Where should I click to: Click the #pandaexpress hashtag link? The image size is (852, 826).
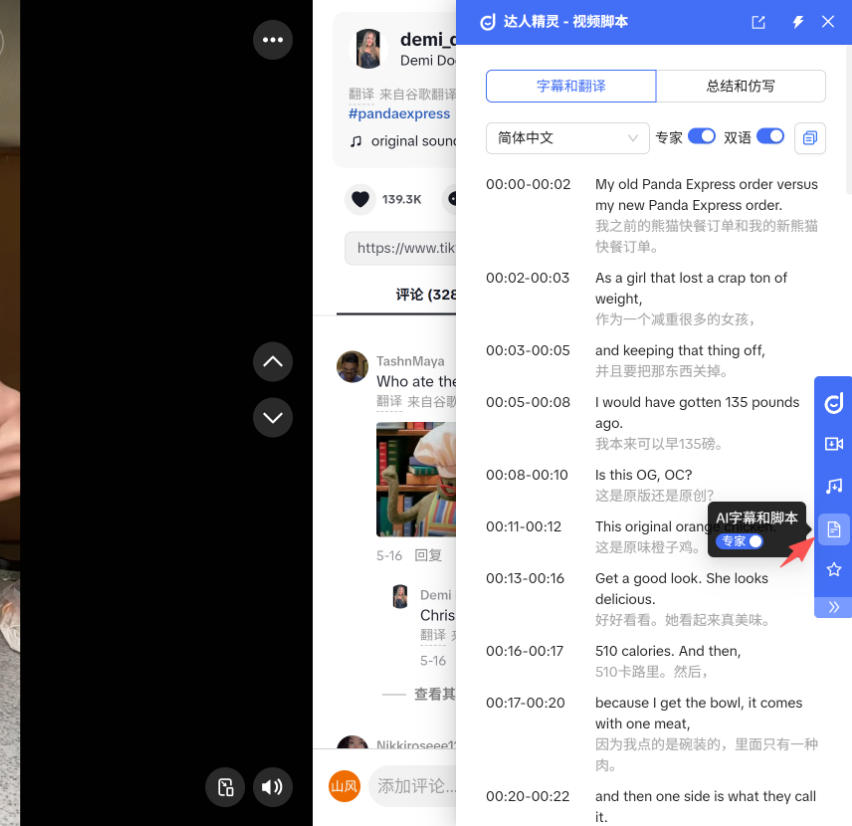point(399,114)
